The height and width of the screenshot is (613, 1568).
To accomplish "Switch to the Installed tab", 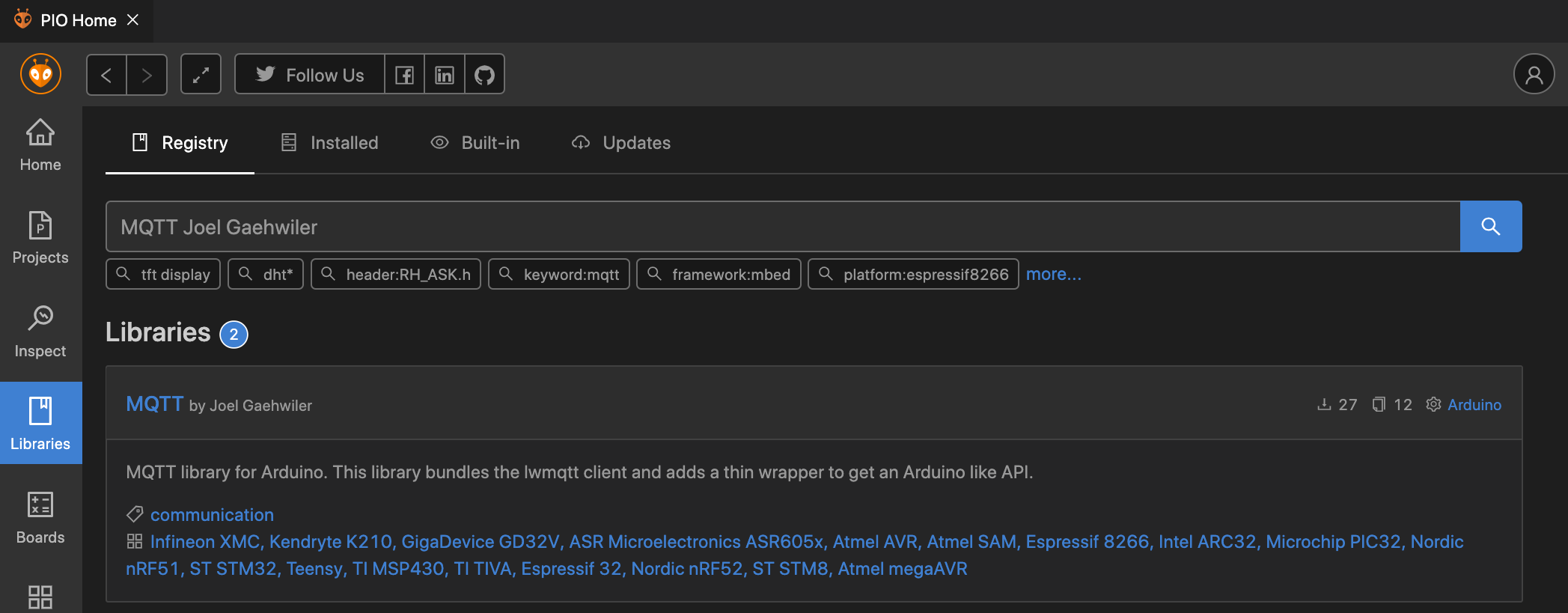I will pyautogui.click(x=329, y=142).
